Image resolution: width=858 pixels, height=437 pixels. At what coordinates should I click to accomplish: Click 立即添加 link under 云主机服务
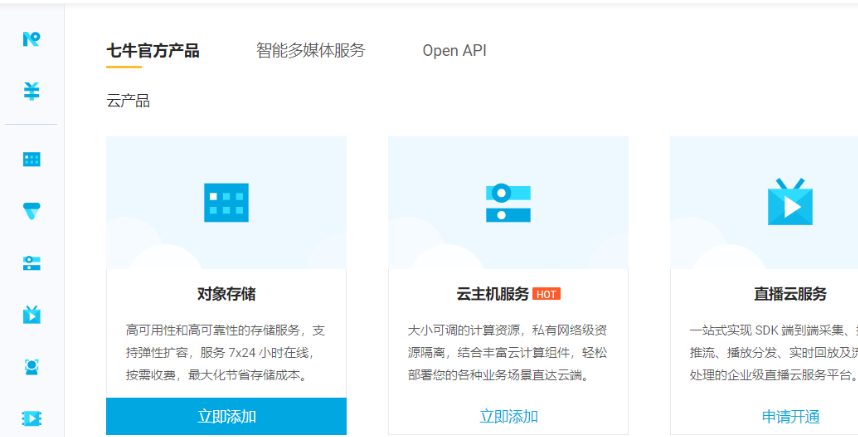click(508, 417)
